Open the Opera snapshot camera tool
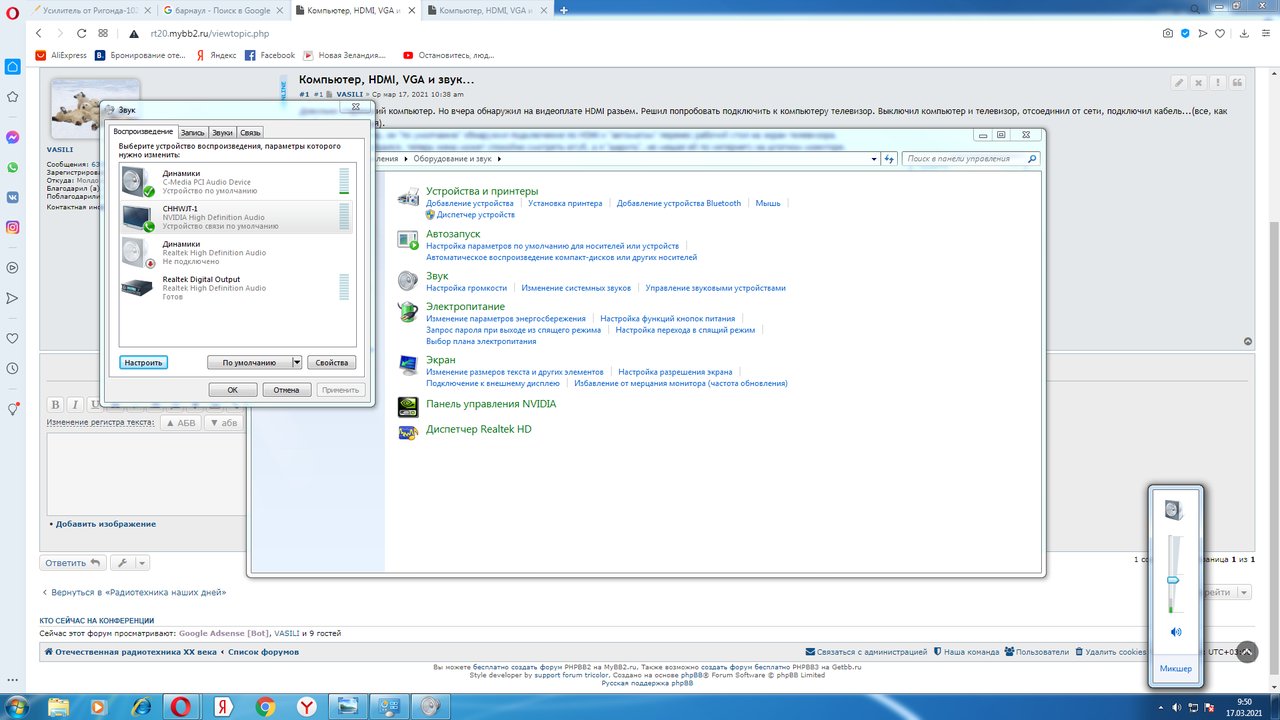This screenshot has width=1280, height=720. pyautogui.click(x=1167, y=33)
